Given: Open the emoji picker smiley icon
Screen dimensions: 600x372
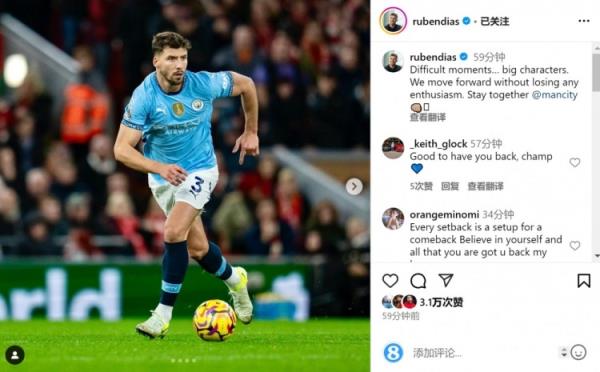Looking at the screenshot, I should [578, 352].
